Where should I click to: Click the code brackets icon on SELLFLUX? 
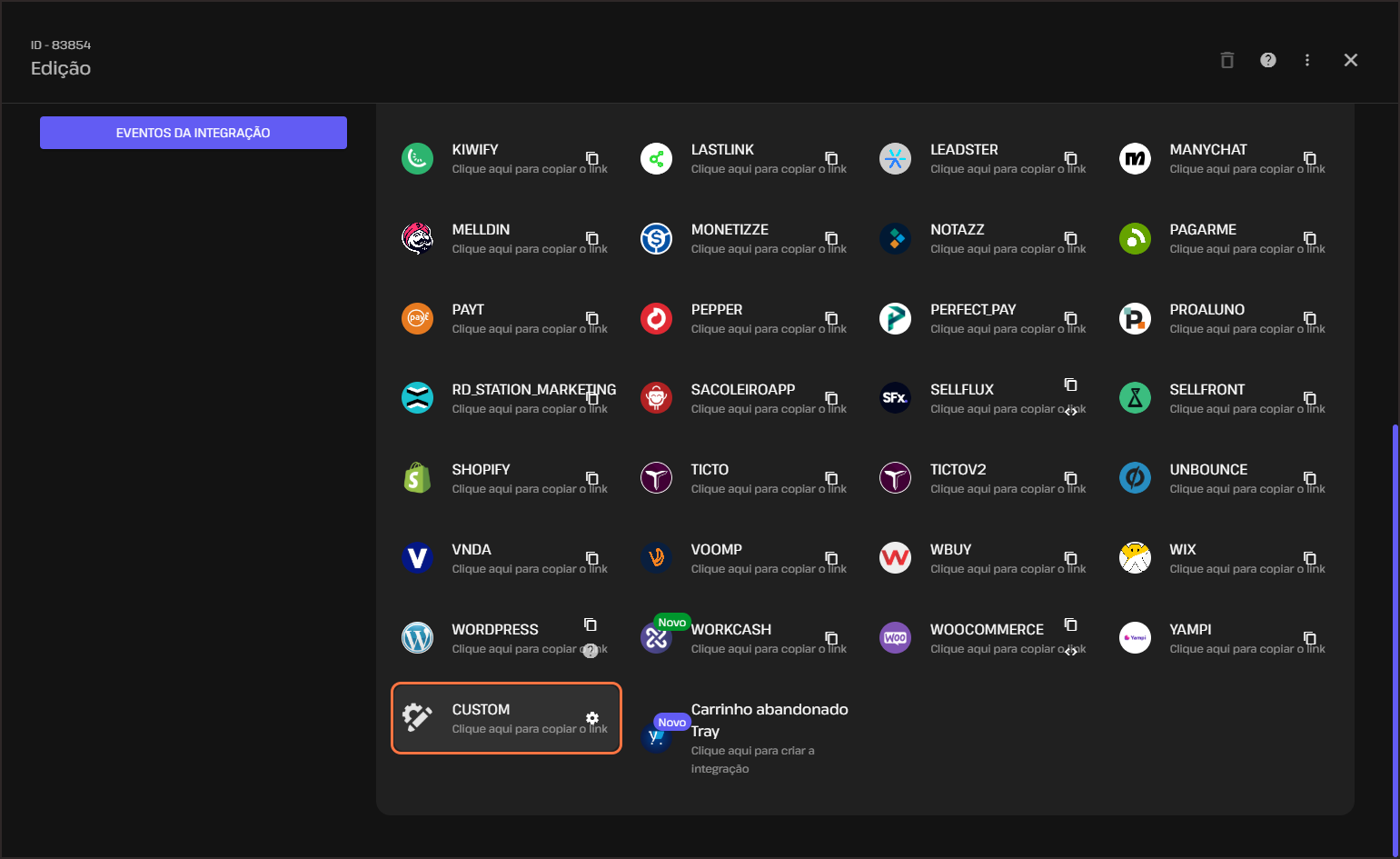coord(1071,411)
